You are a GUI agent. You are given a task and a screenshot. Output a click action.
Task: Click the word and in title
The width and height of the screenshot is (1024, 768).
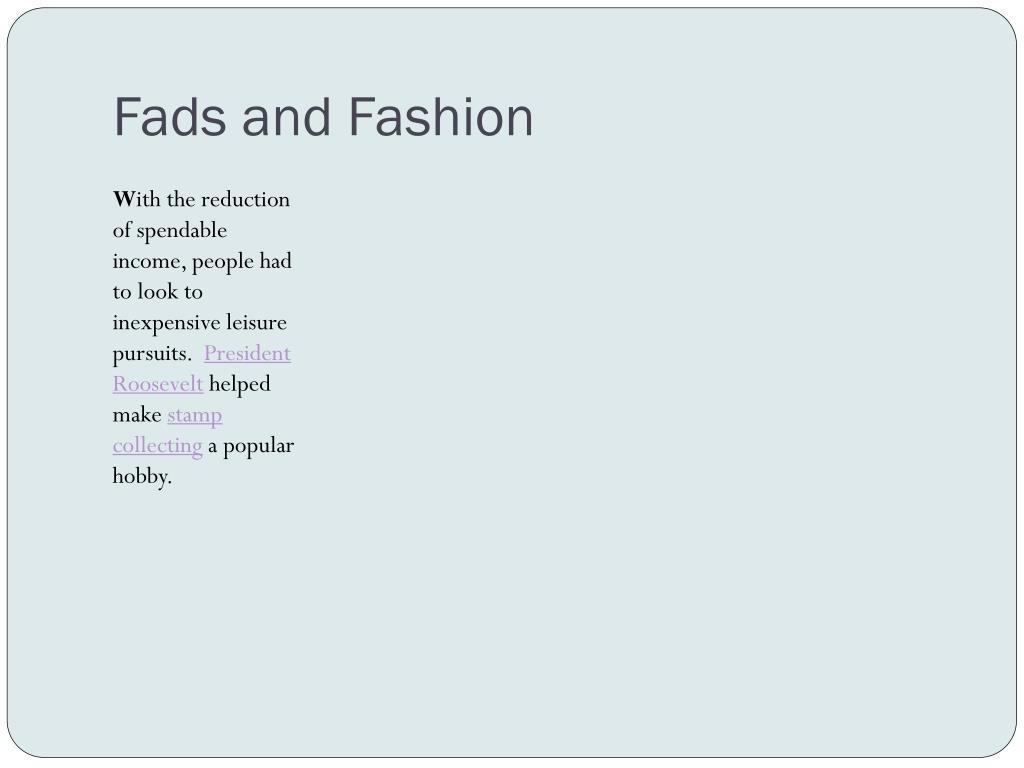coord(287,118)
